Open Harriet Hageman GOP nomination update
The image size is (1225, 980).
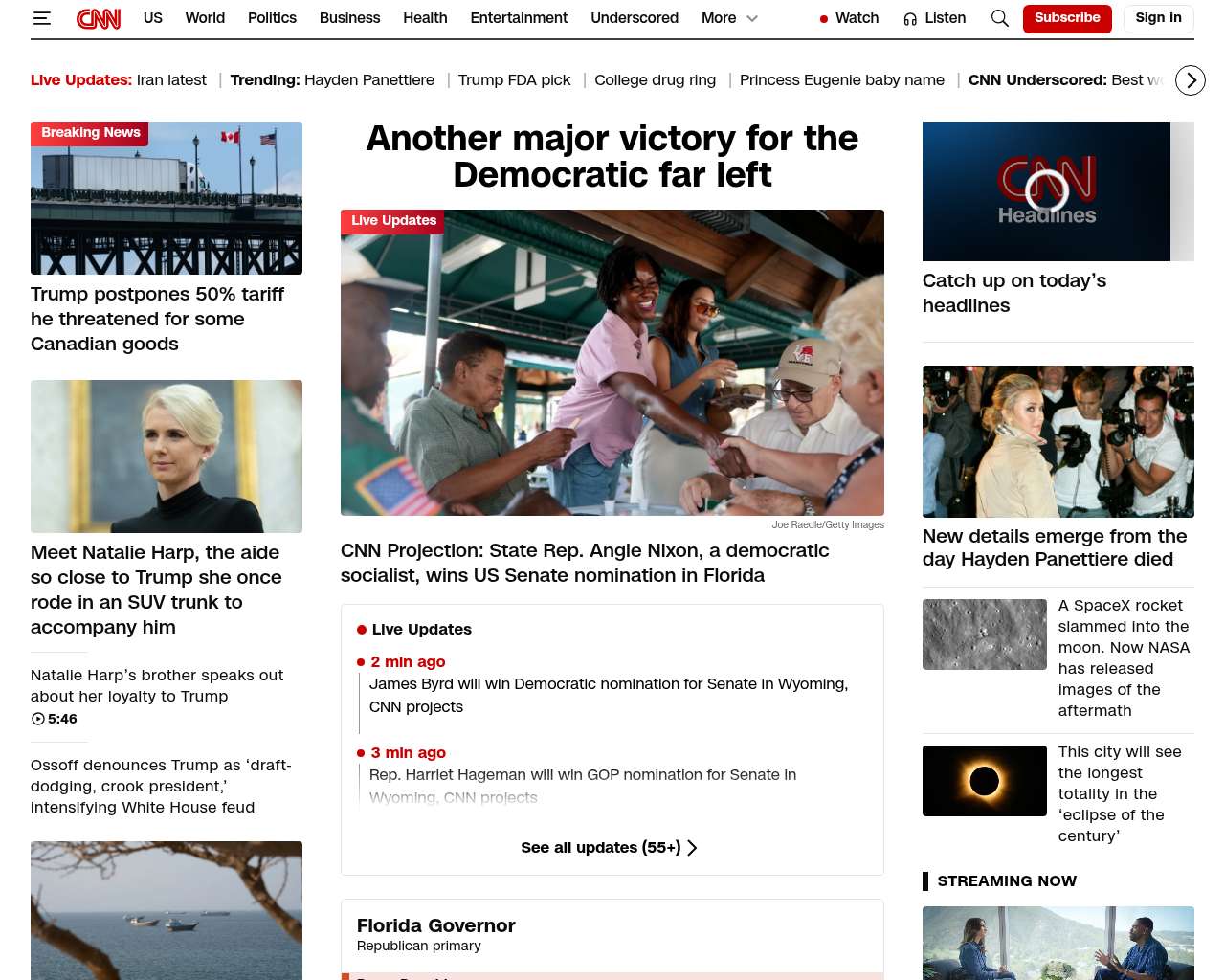(x=583, y=786)
